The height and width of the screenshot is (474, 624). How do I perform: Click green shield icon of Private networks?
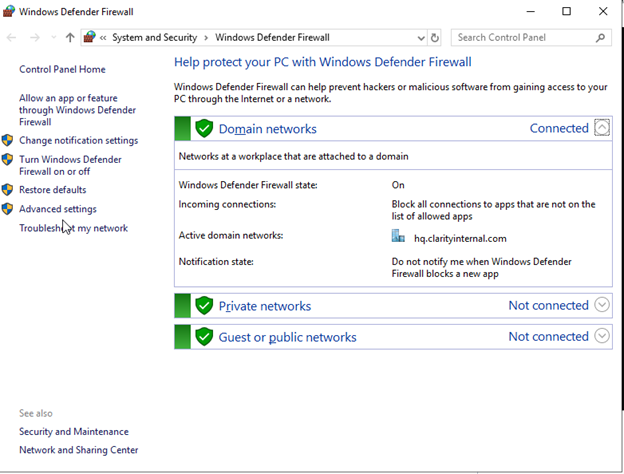click(204, 306)
